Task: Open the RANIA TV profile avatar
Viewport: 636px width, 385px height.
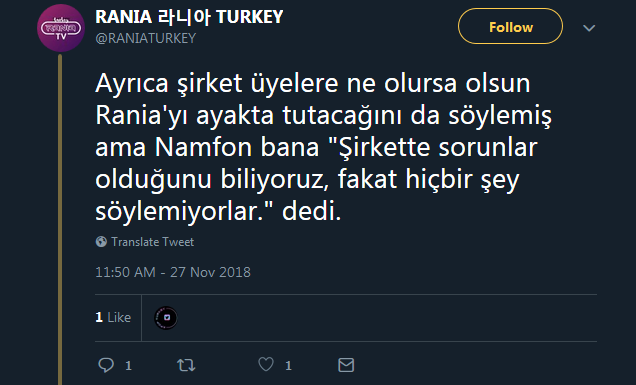Action: tap(61, 28)
